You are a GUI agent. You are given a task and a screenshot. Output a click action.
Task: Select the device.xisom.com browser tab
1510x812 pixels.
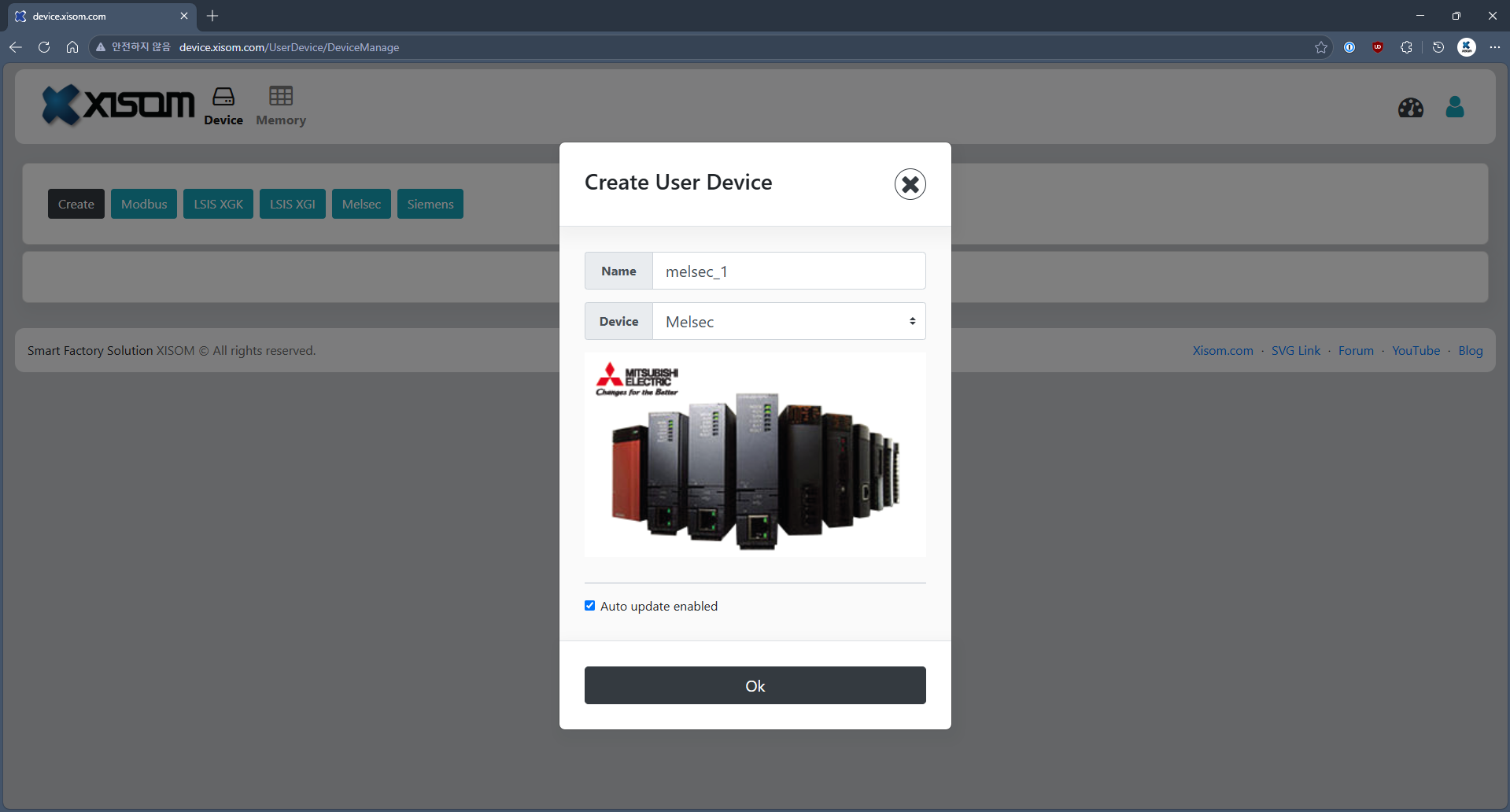pos(102,16)
